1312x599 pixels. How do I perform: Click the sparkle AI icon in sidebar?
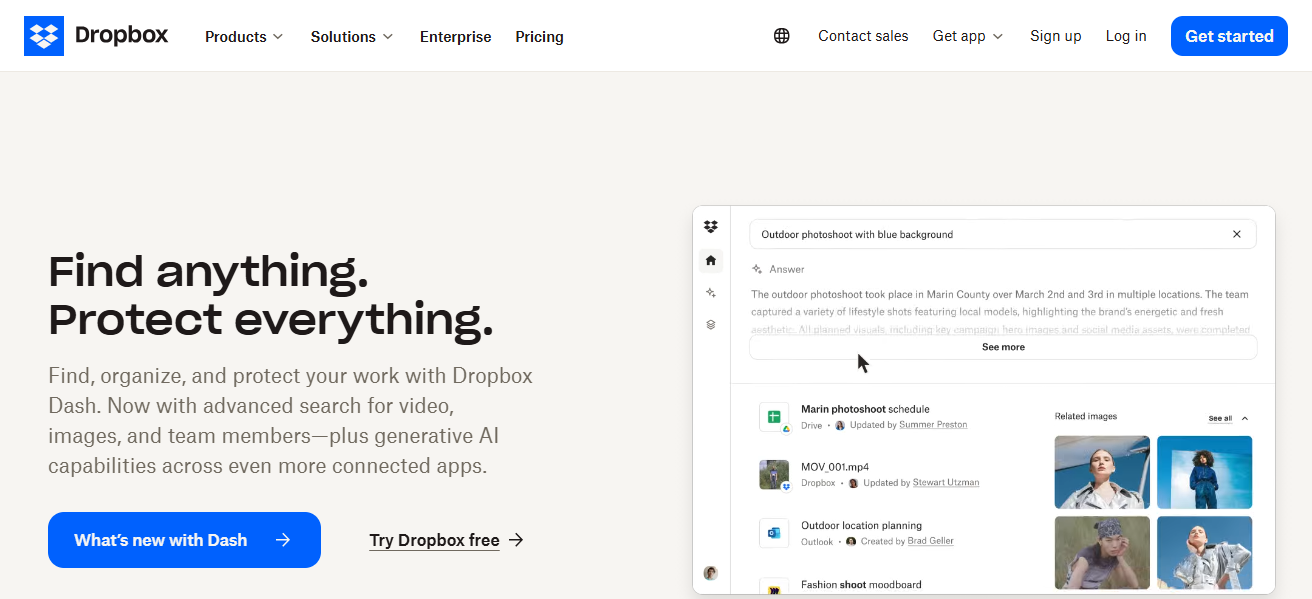coord(711,293)
